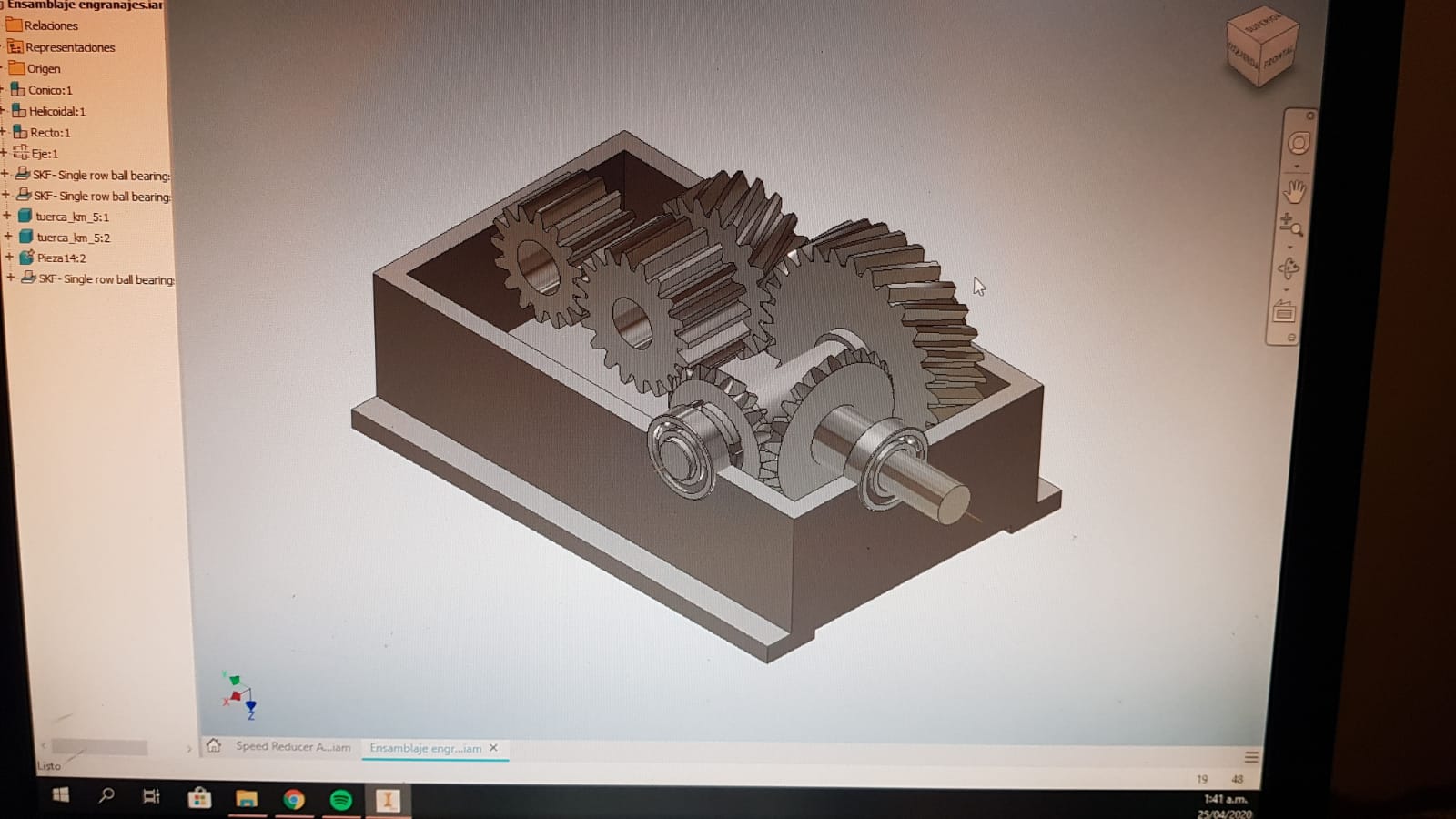Screen dimensions: 1456x819
Task: Expand the tuerca_km_5:1 node
Action: coord(7,216)
